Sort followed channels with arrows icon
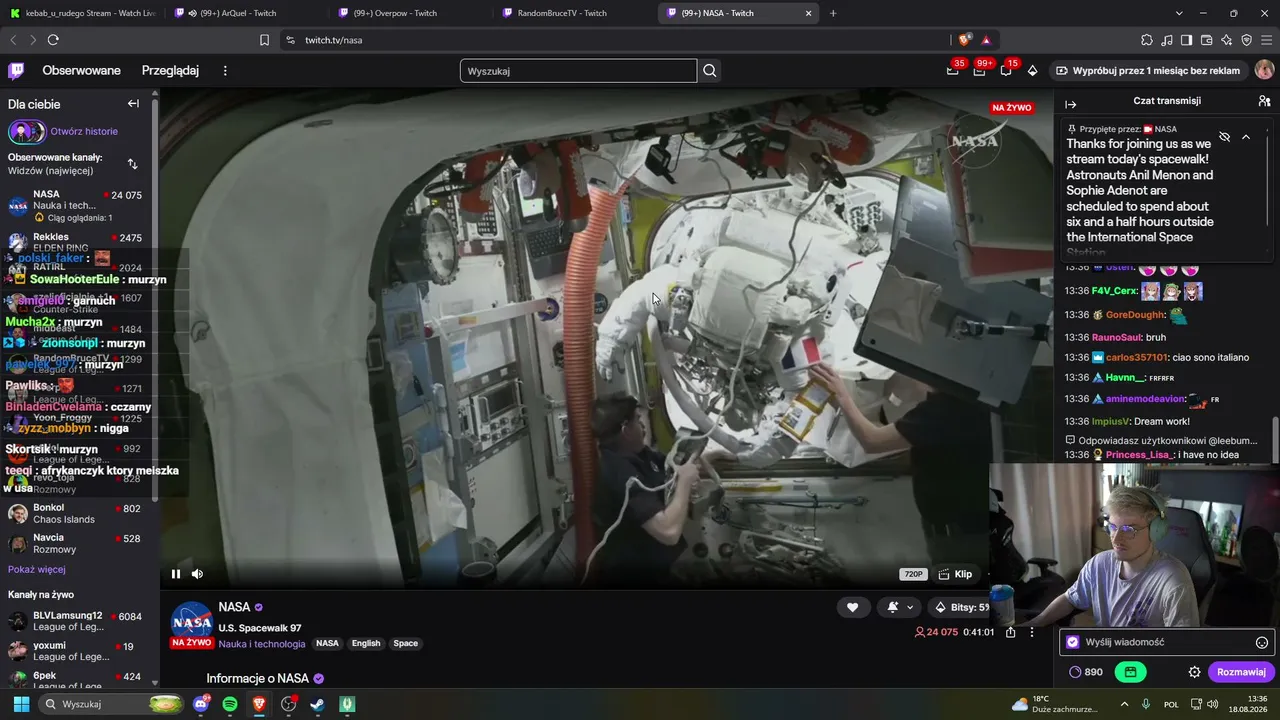The height and width of the screenshot is (720, 1280). pyautogui.click(x=132, y=163)
